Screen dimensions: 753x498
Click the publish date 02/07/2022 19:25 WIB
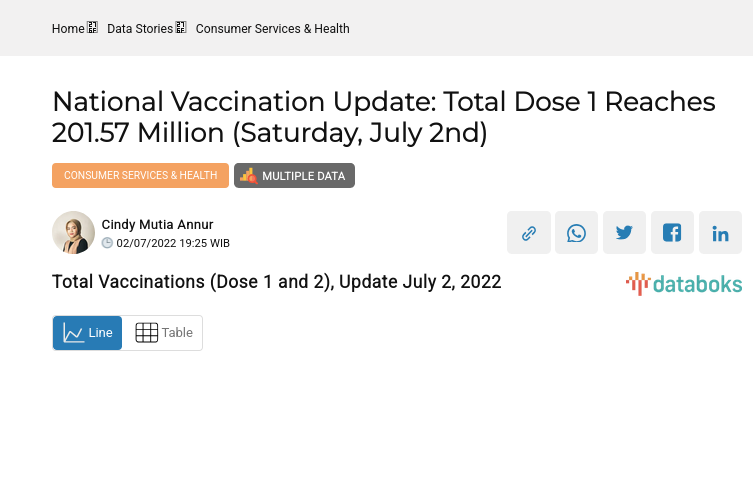[173, 243]
